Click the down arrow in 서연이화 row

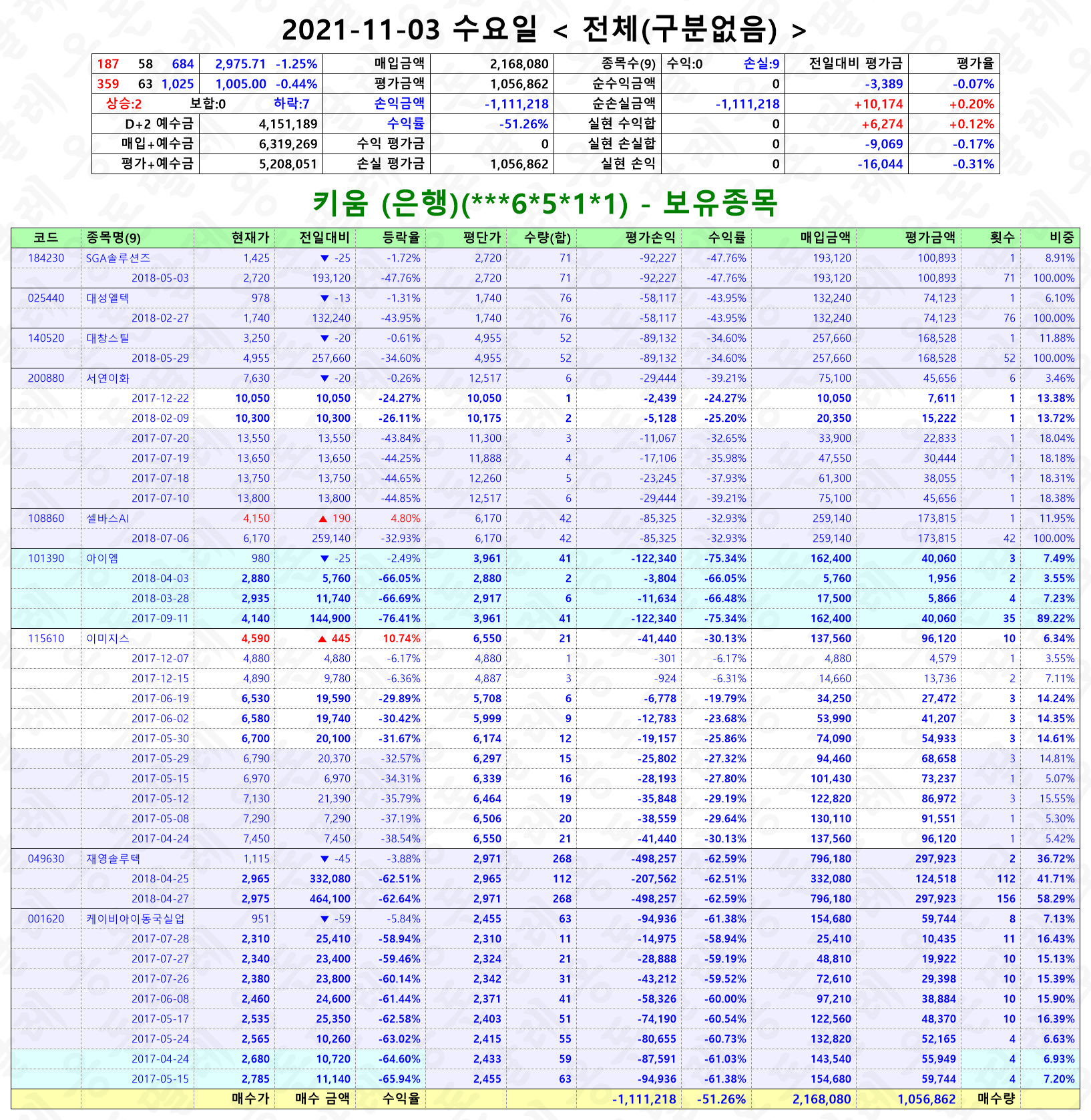324,378
